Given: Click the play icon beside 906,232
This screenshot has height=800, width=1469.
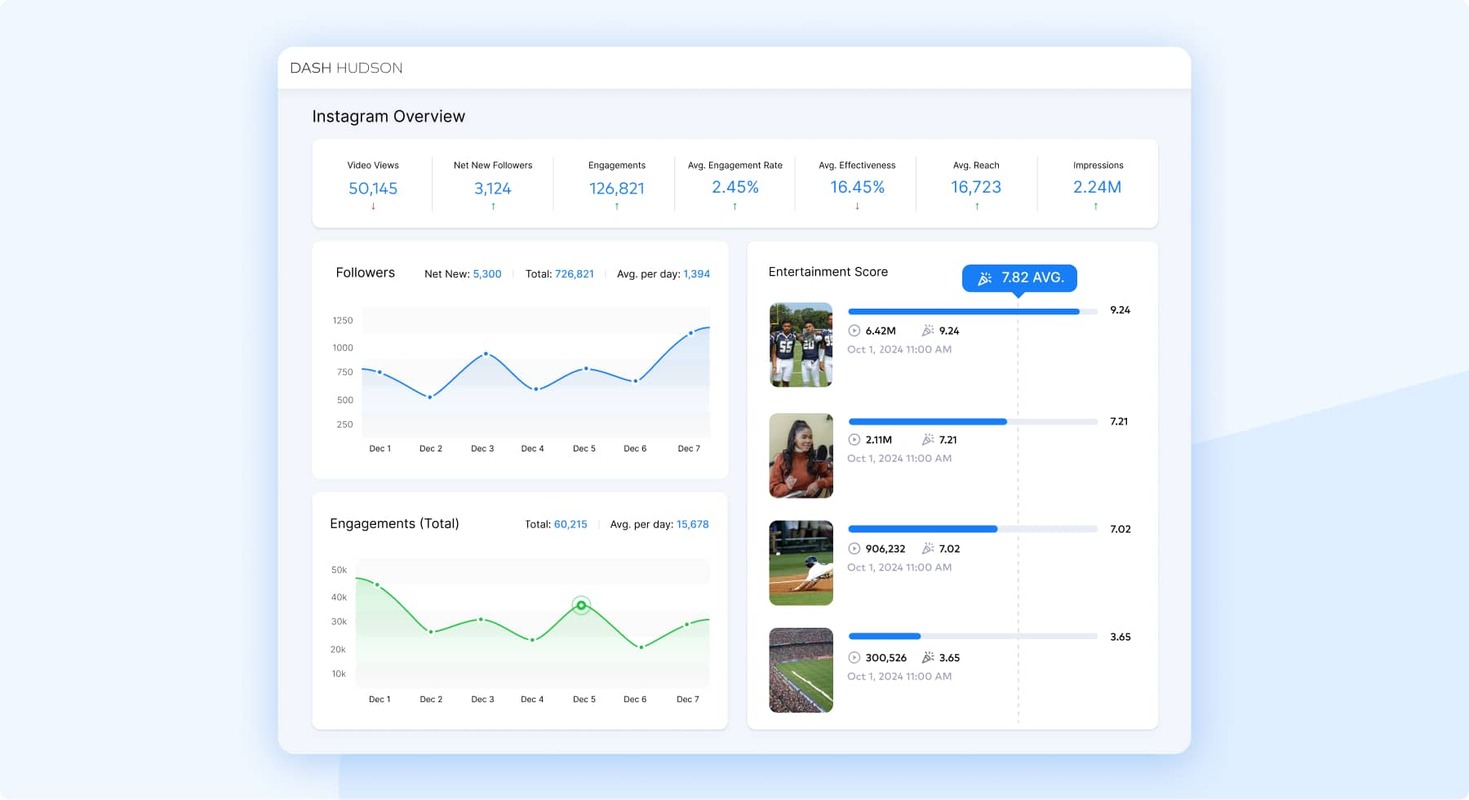Looking at the screenshot, I should [854, 548].
